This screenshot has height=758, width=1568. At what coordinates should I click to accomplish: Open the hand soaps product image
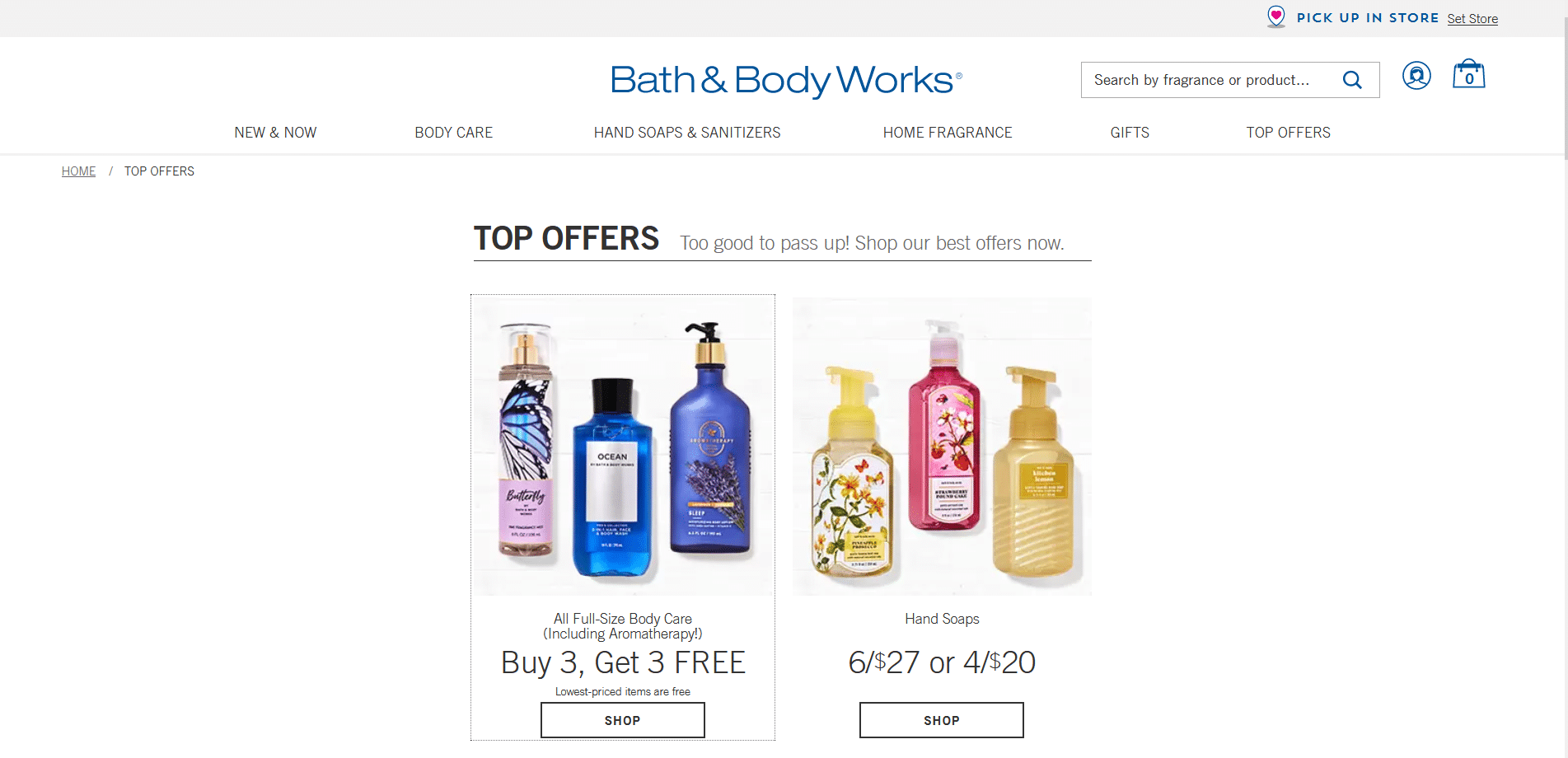pos(942,446)
